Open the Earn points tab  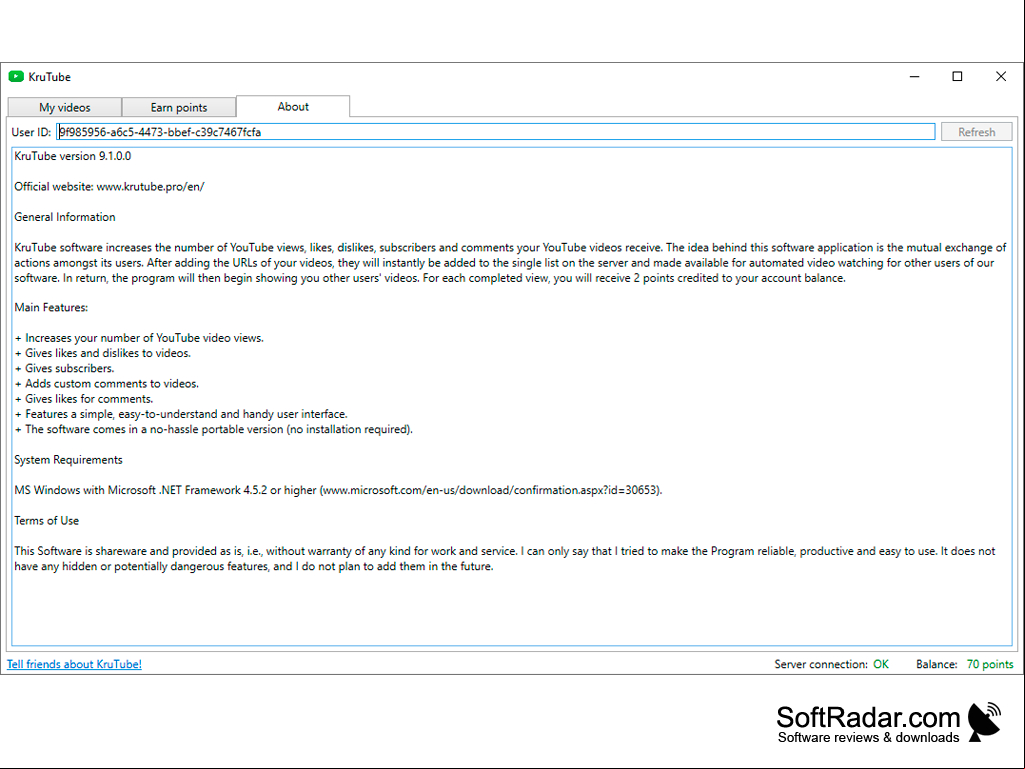pos(179,107)
